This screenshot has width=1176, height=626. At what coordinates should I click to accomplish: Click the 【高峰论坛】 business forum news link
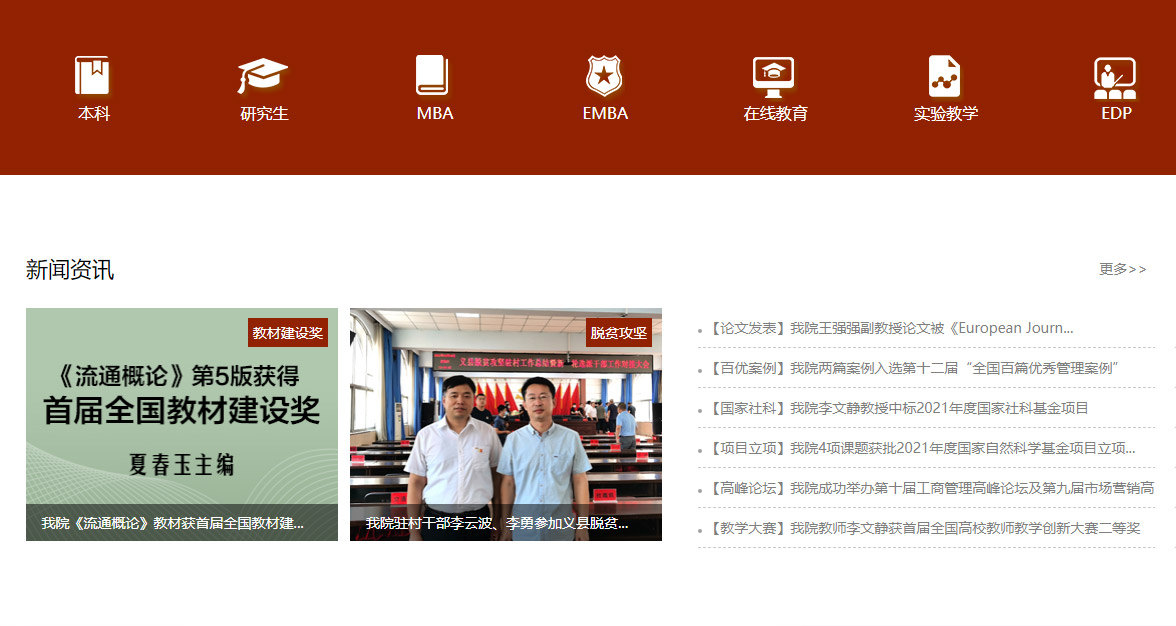pyautogui.click(x=932, y=488)
